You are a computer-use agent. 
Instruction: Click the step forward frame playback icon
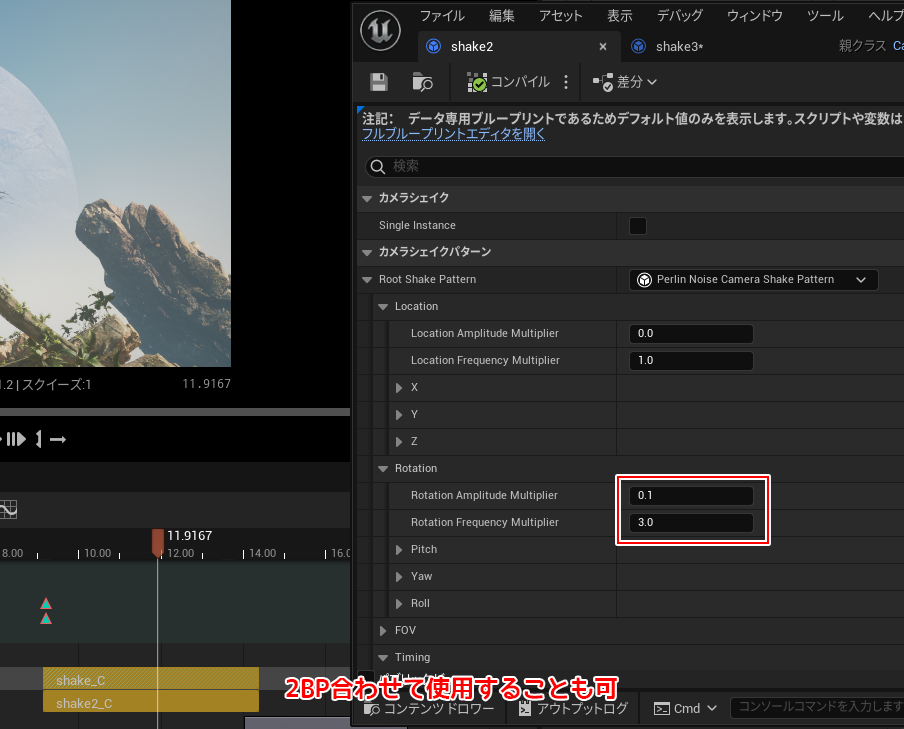(17, 439)
